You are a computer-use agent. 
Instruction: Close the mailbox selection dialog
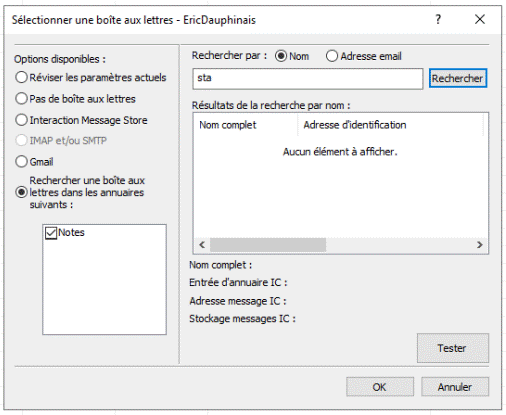[480, 19]
